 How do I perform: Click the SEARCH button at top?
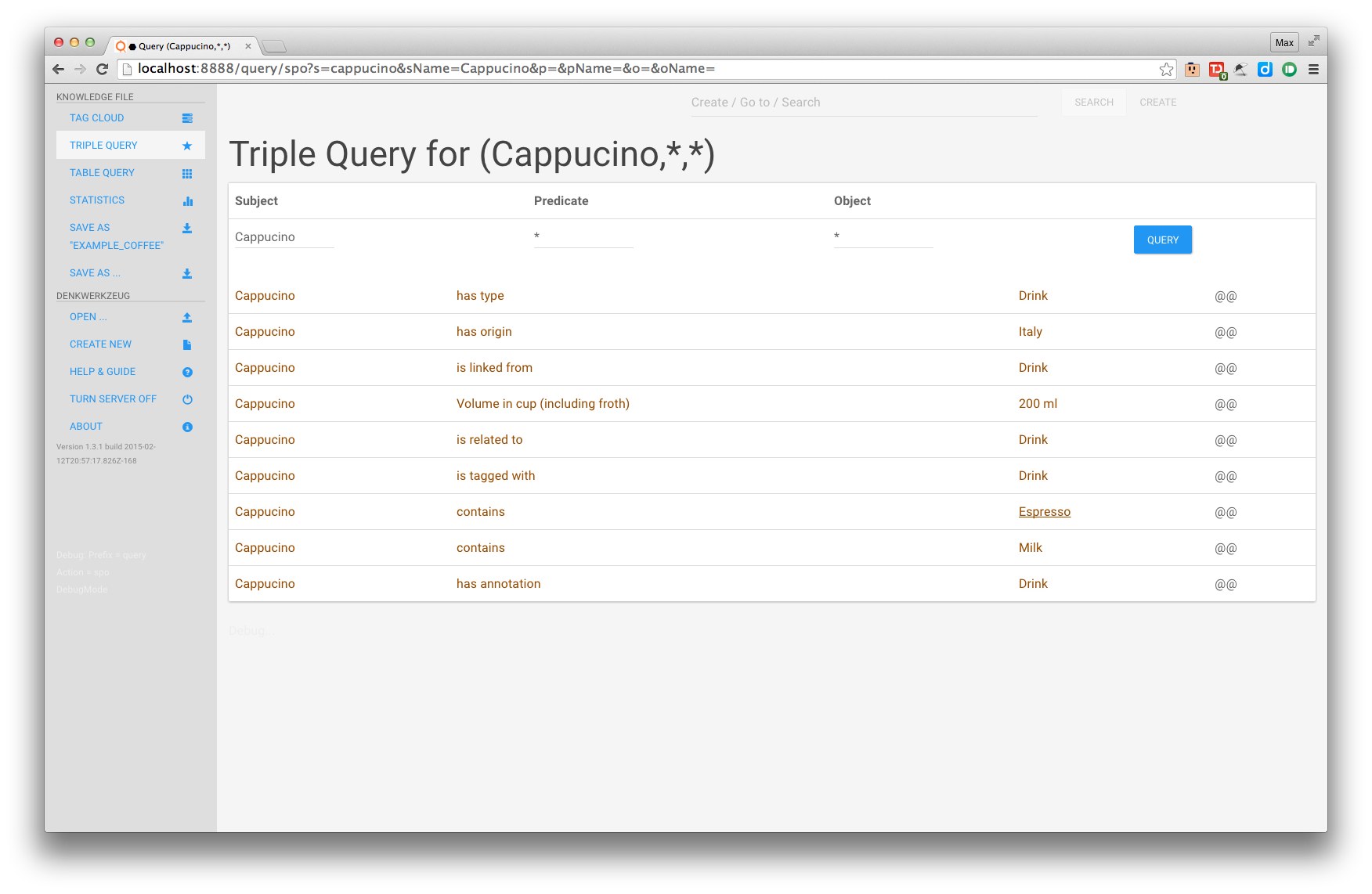[1093, 103]
